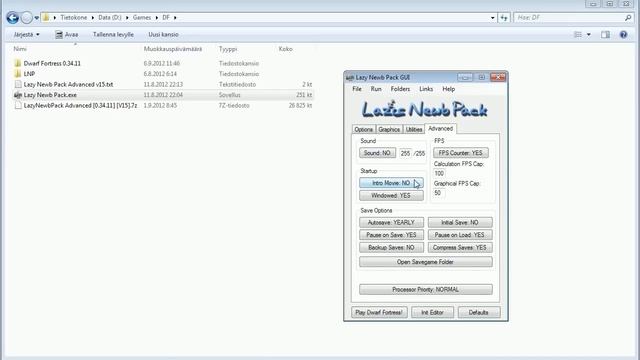Viewport: 640px width, 360px height.
Task: Switch to the Utilities tab
Action: [x=414, y=129]
